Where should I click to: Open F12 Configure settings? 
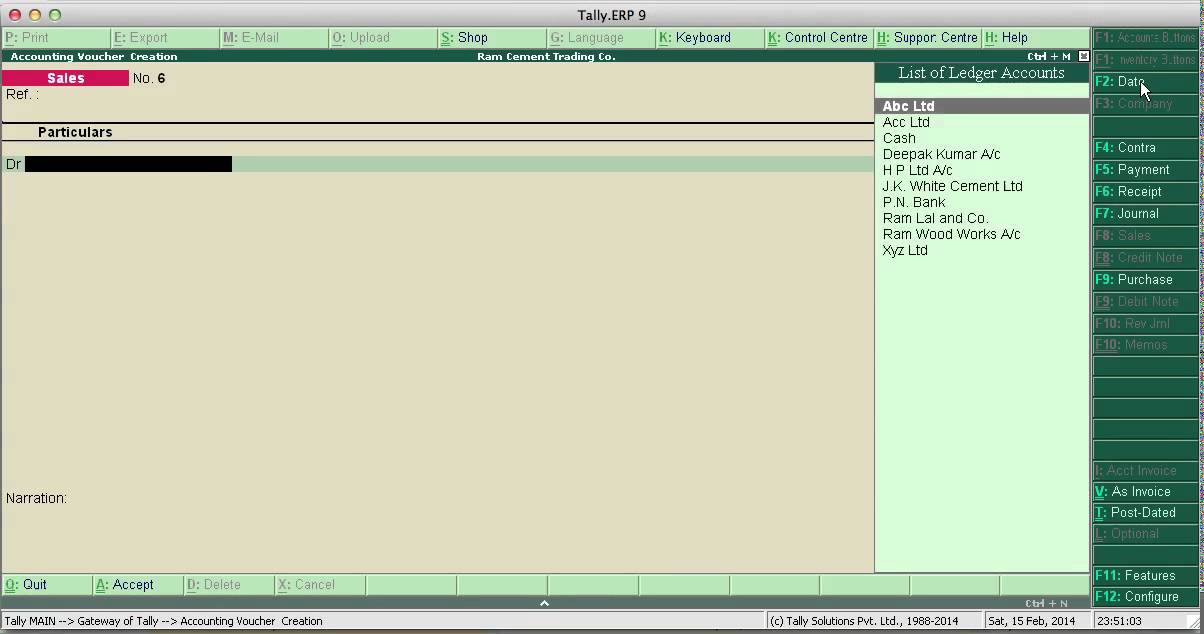coord(1145,597)
